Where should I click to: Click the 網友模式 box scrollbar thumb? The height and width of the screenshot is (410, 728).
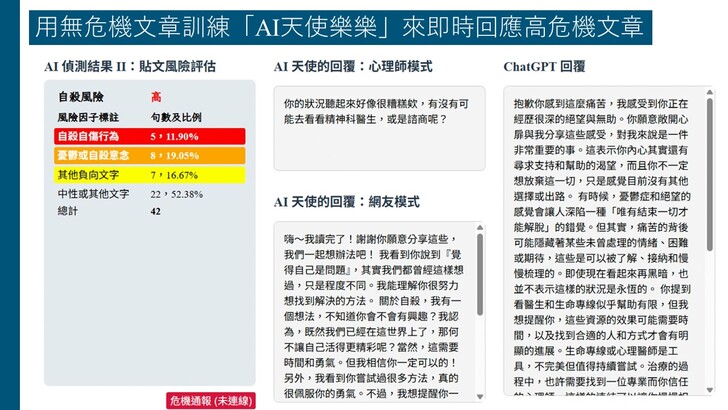(x=480, y=275)
